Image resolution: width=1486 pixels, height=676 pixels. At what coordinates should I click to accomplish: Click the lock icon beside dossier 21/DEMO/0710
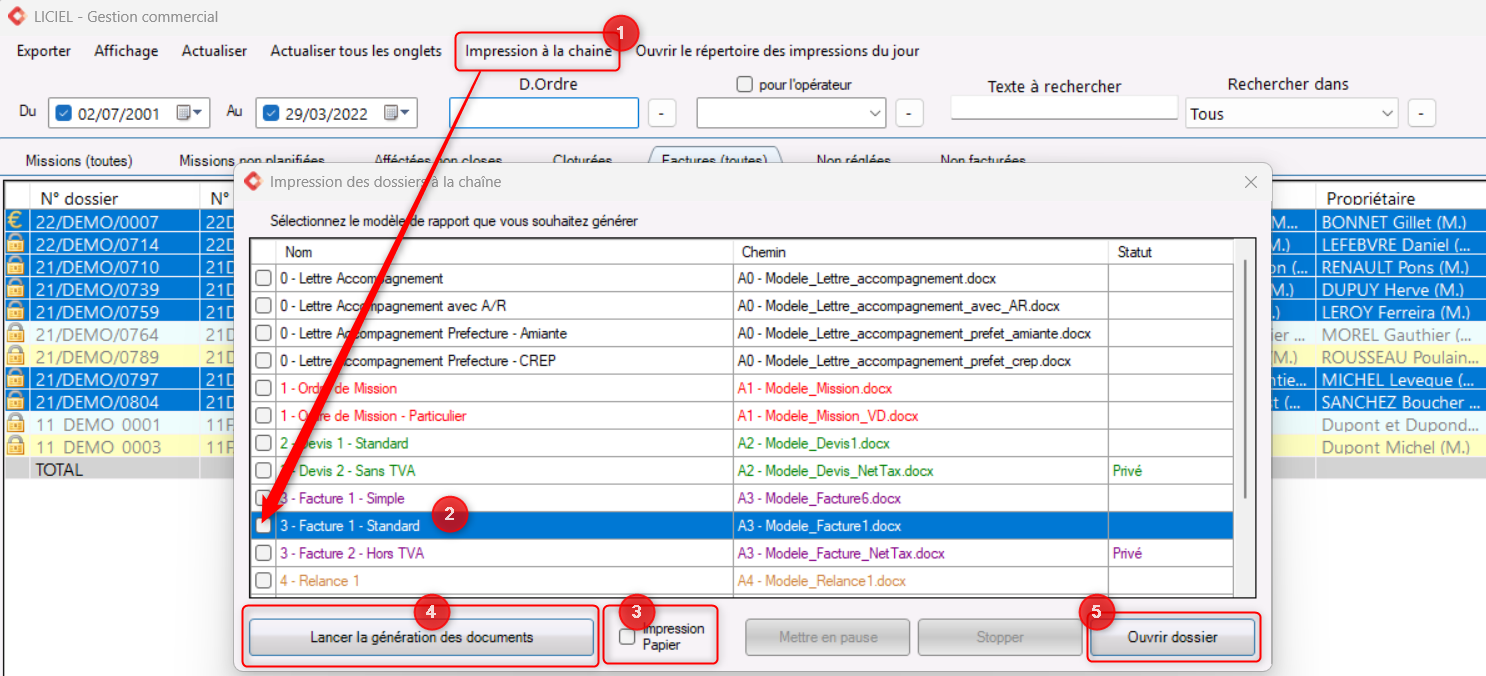click(x=16, y=267)
